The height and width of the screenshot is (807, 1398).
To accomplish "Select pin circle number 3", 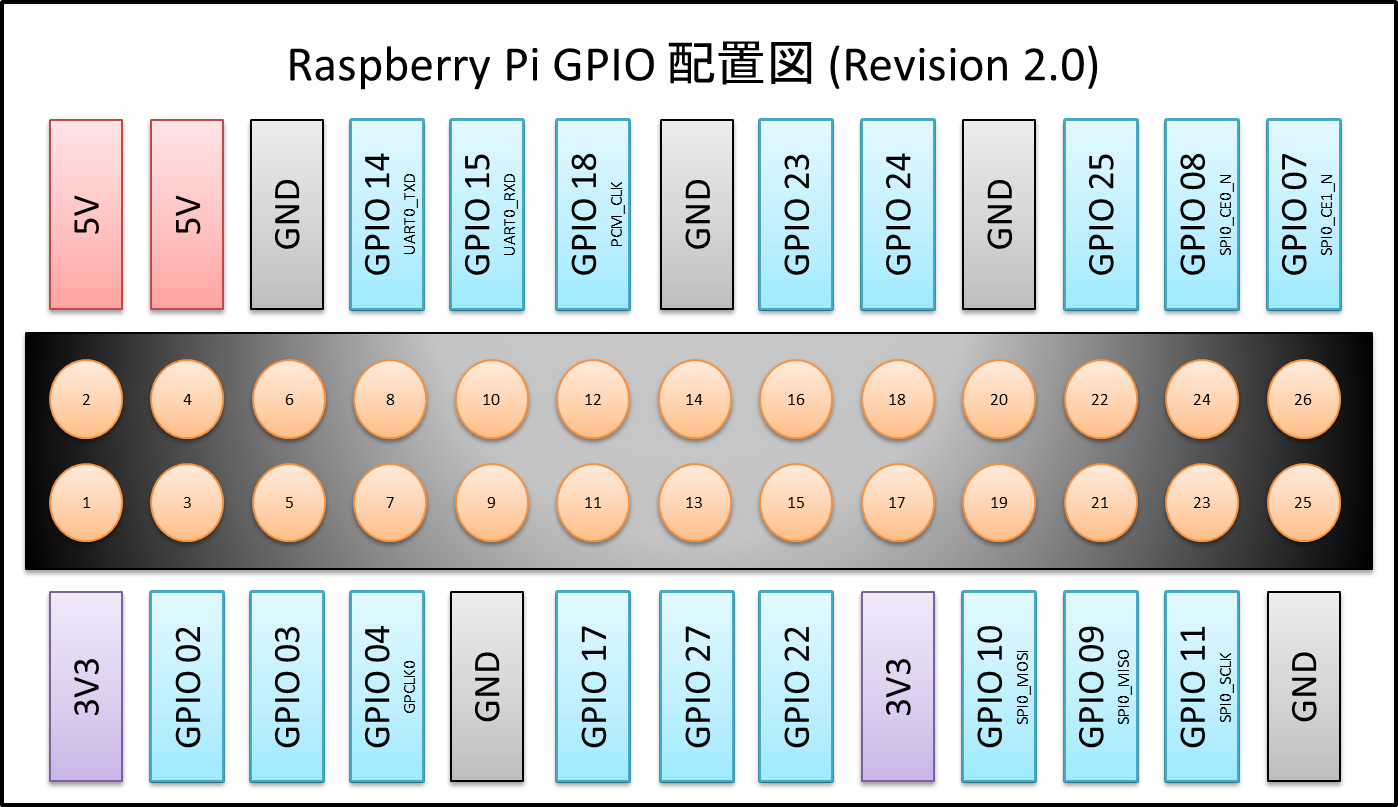I will [187, 503].
